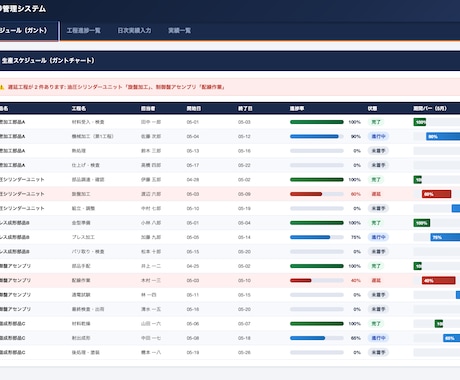Click the blue Gantt bar for 組立・調整
The width and height of the screenshot is (460, 380).
[x=456, y=208]
